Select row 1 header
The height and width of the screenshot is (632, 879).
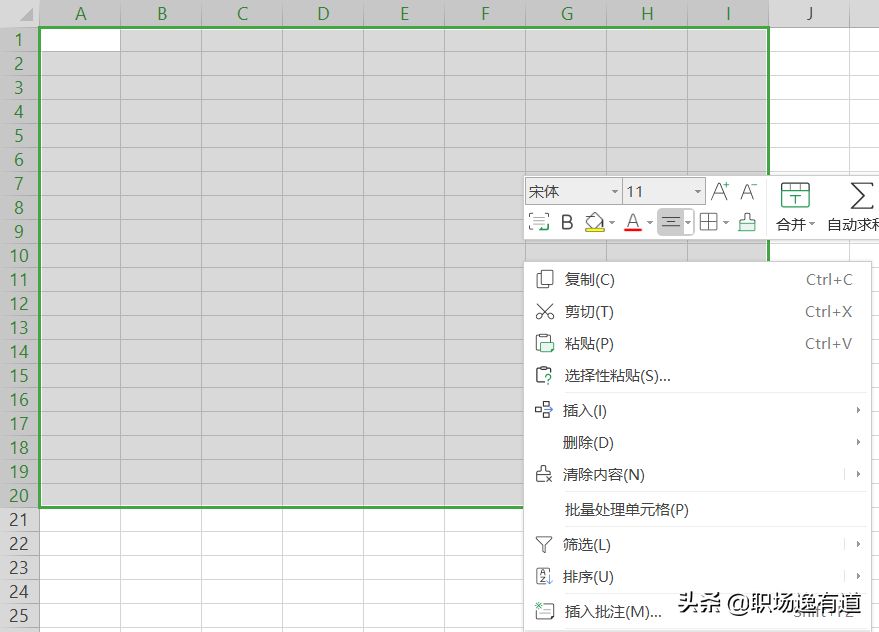[x=19, y=40]
